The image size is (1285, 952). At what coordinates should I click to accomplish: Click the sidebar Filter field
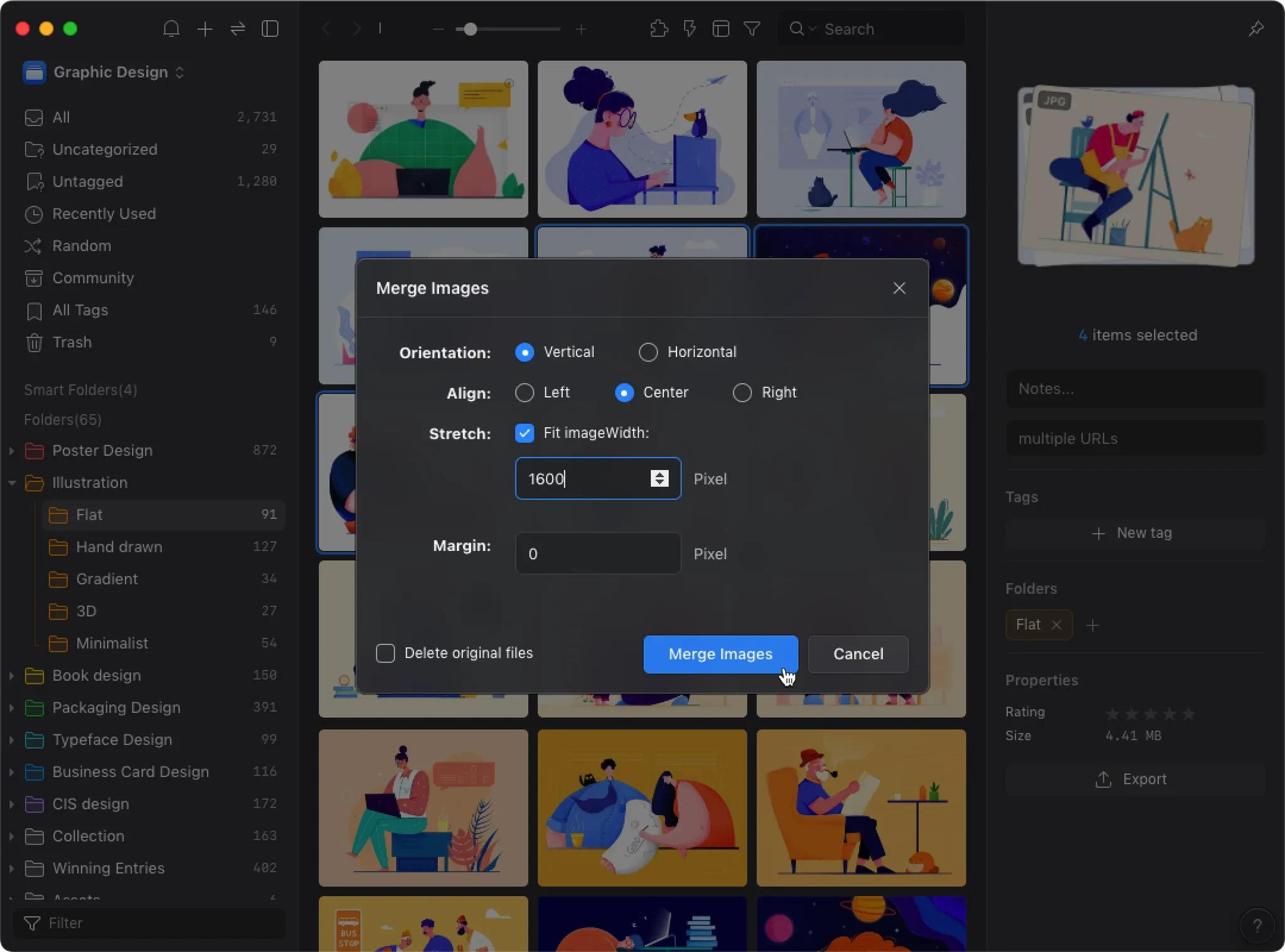coord(149,923)
